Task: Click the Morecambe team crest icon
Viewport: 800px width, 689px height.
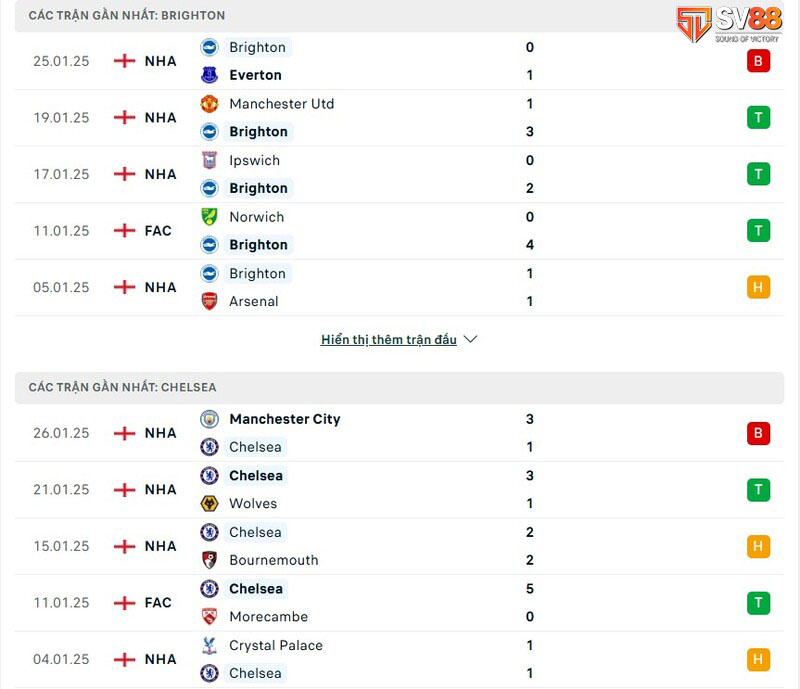Action: coord(209,617)
